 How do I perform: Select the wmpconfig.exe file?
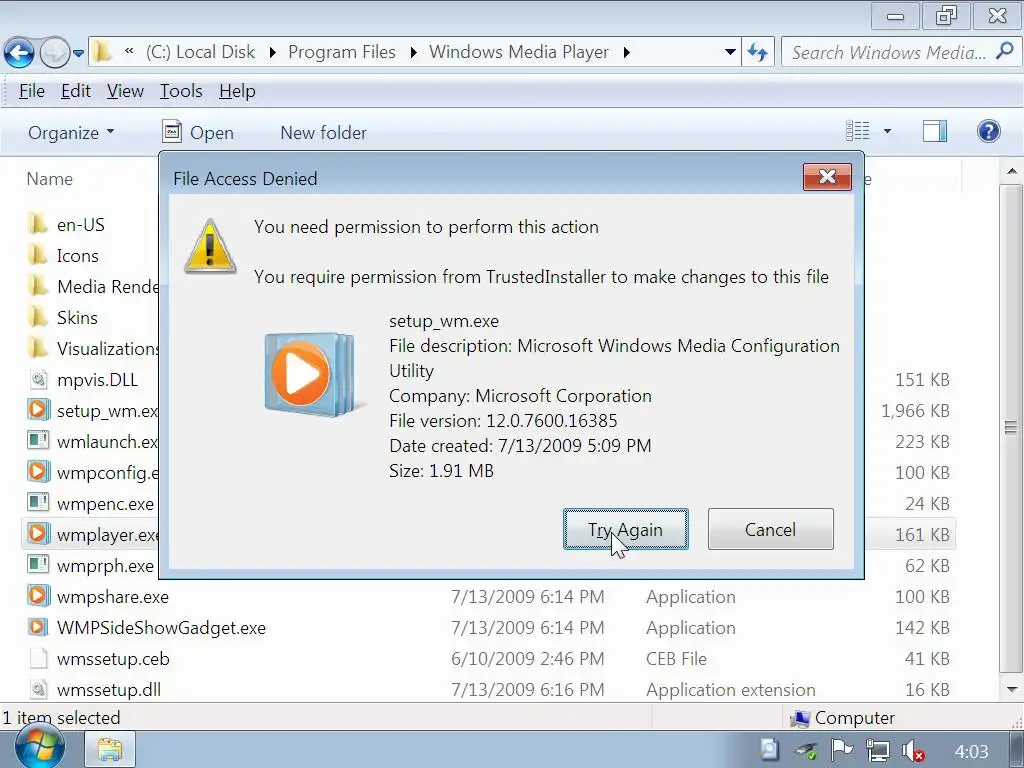[x=93, y=473]
